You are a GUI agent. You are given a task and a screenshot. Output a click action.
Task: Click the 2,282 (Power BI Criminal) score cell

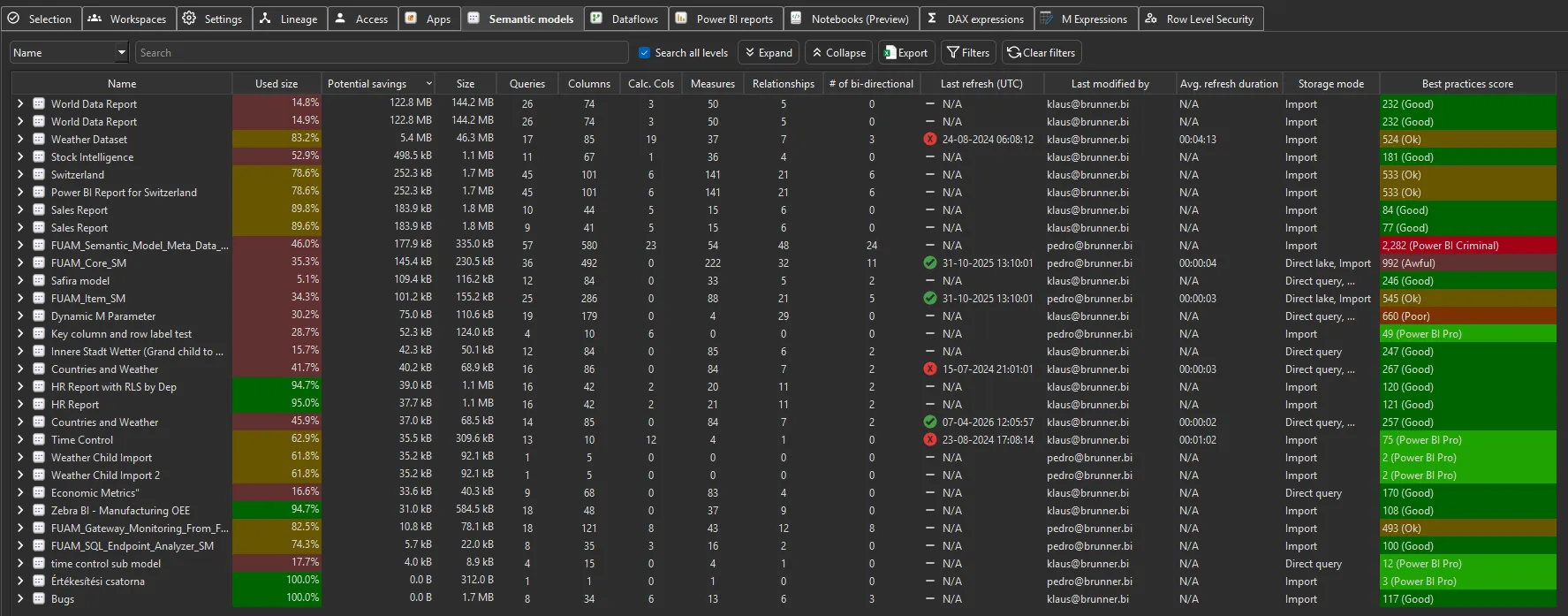click(x=1467, y=245)
